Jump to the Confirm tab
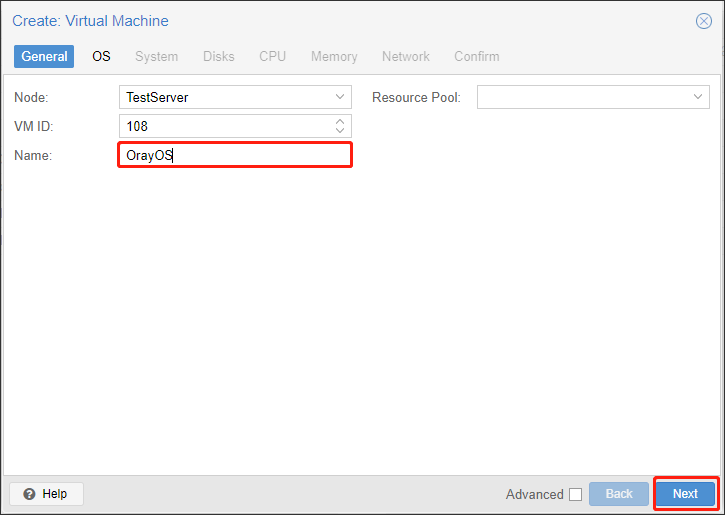 coord(477,56)
